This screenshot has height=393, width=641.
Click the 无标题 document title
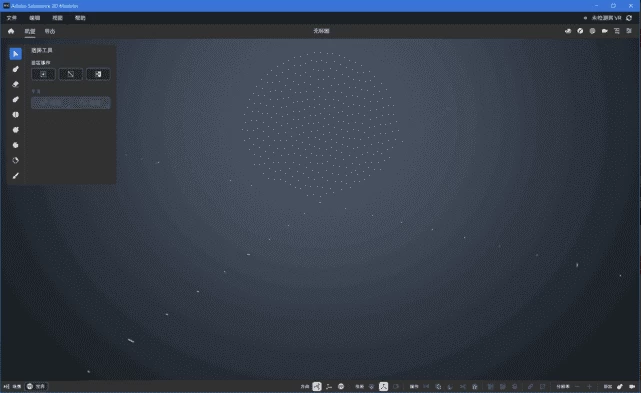[x=321, y=31]
